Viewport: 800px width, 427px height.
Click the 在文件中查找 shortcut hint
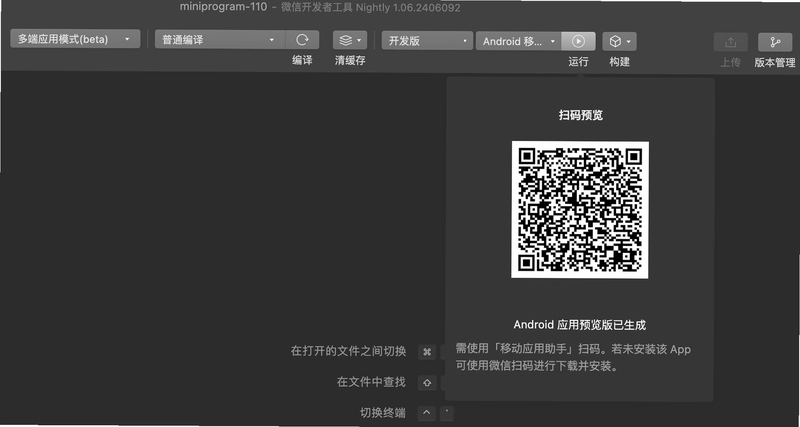tap(371, 382)
